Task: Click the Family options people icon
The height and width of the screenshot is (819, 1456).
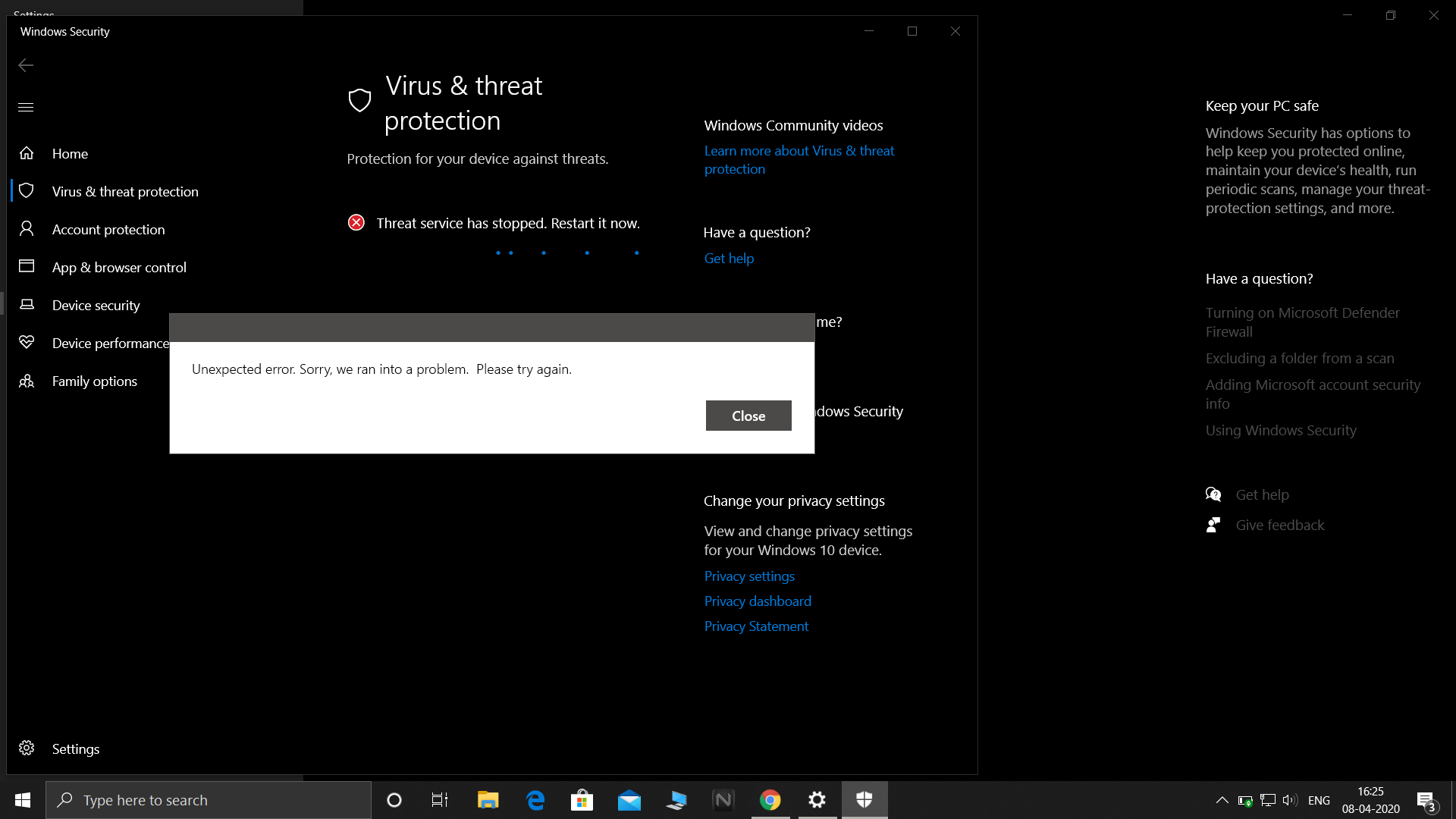Action: [27, 381]
